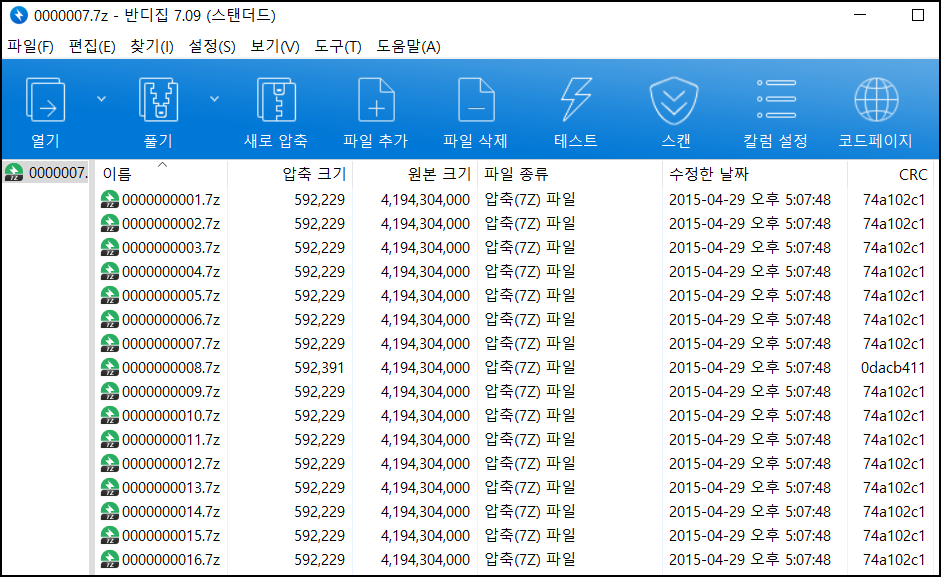Click the 7z icon of 0000000013.7z

[x=109, y=488]
